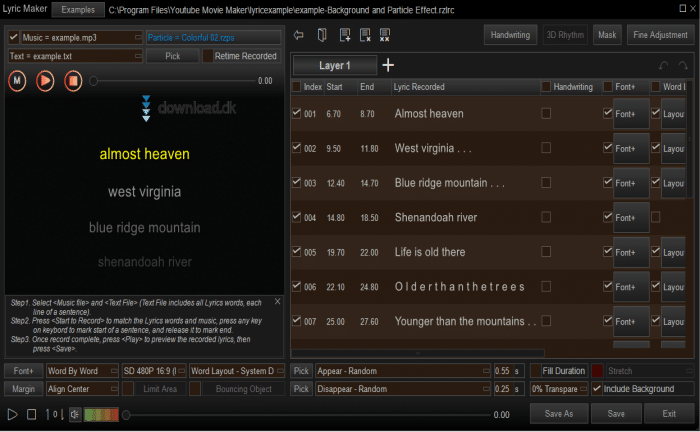Click the delete all lines double-x icon
The width and height of the screenshot is (700, 432).
tap(385, 36)
